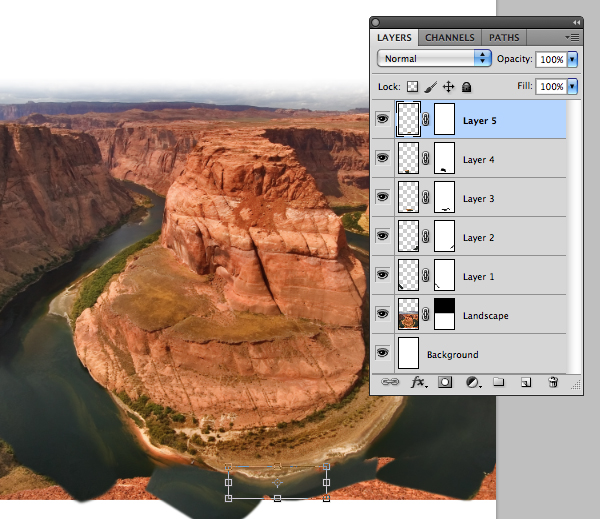This screenshot has width=600, height=519.
Task: Select the Layer 3 name
Action: point(478,199)
